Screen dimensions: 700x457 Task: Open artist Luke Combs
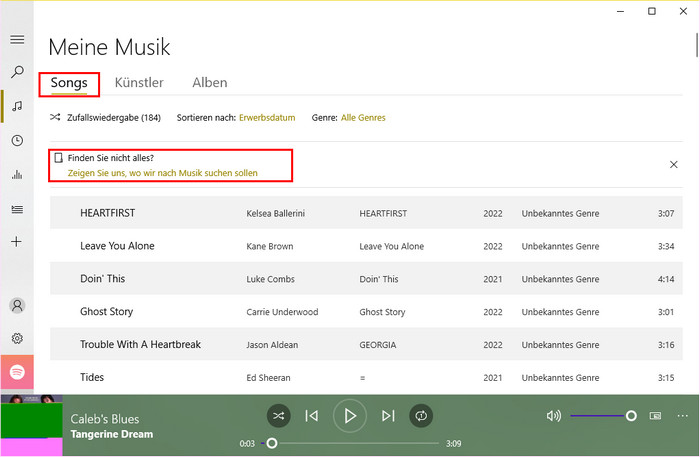(270, 279)
